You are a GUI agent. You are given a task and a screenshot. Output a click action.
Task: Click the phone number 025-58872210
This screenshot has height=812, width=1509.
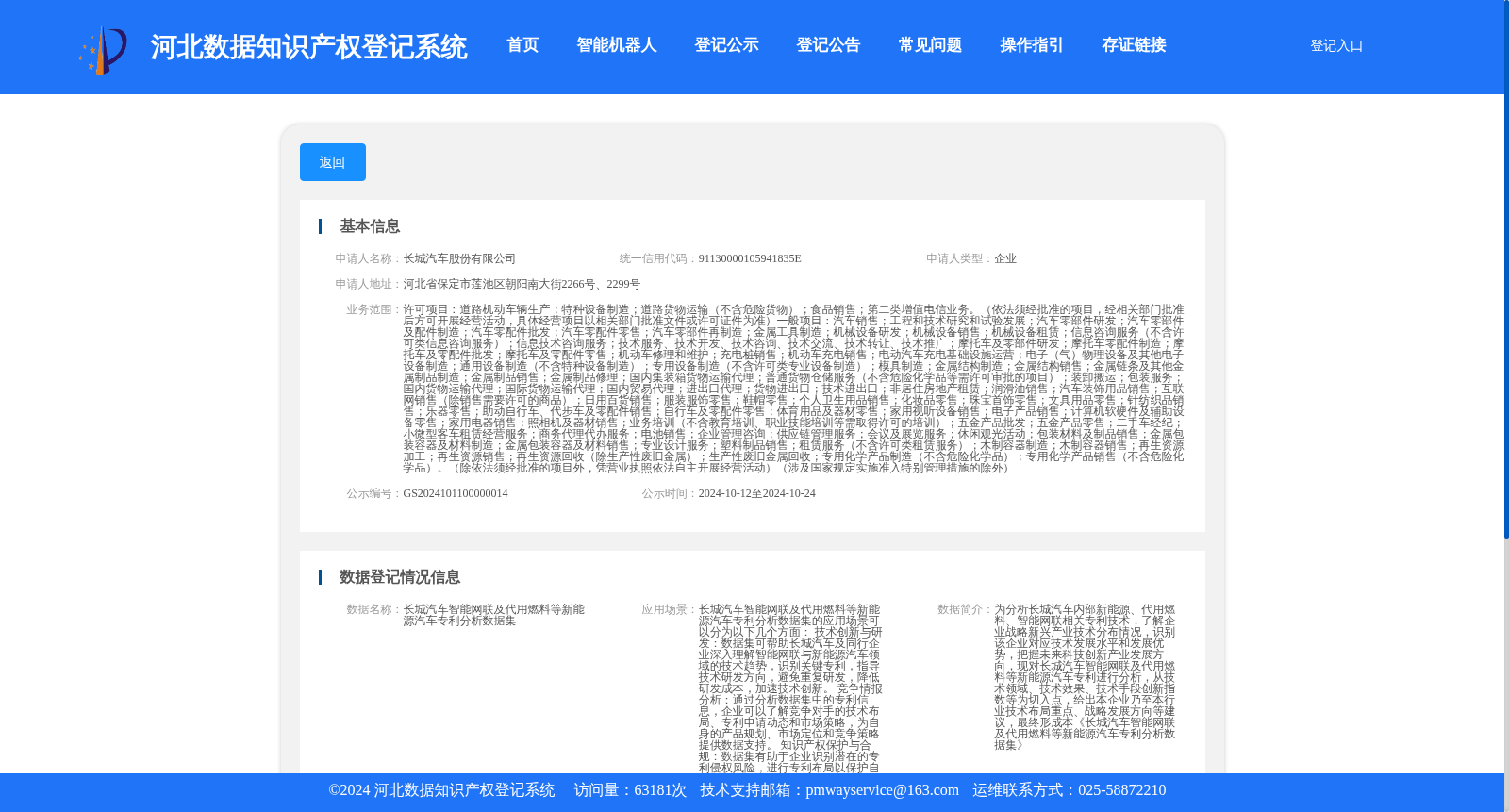pos(1121,790)
